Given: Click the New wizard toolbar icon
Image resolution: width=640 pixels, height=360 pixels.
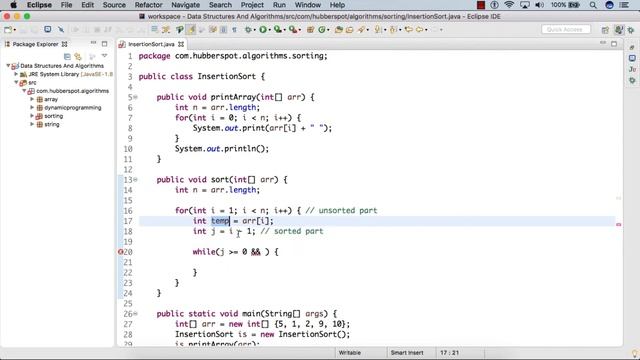Looking at the screenshot, I should click(8, 30).
